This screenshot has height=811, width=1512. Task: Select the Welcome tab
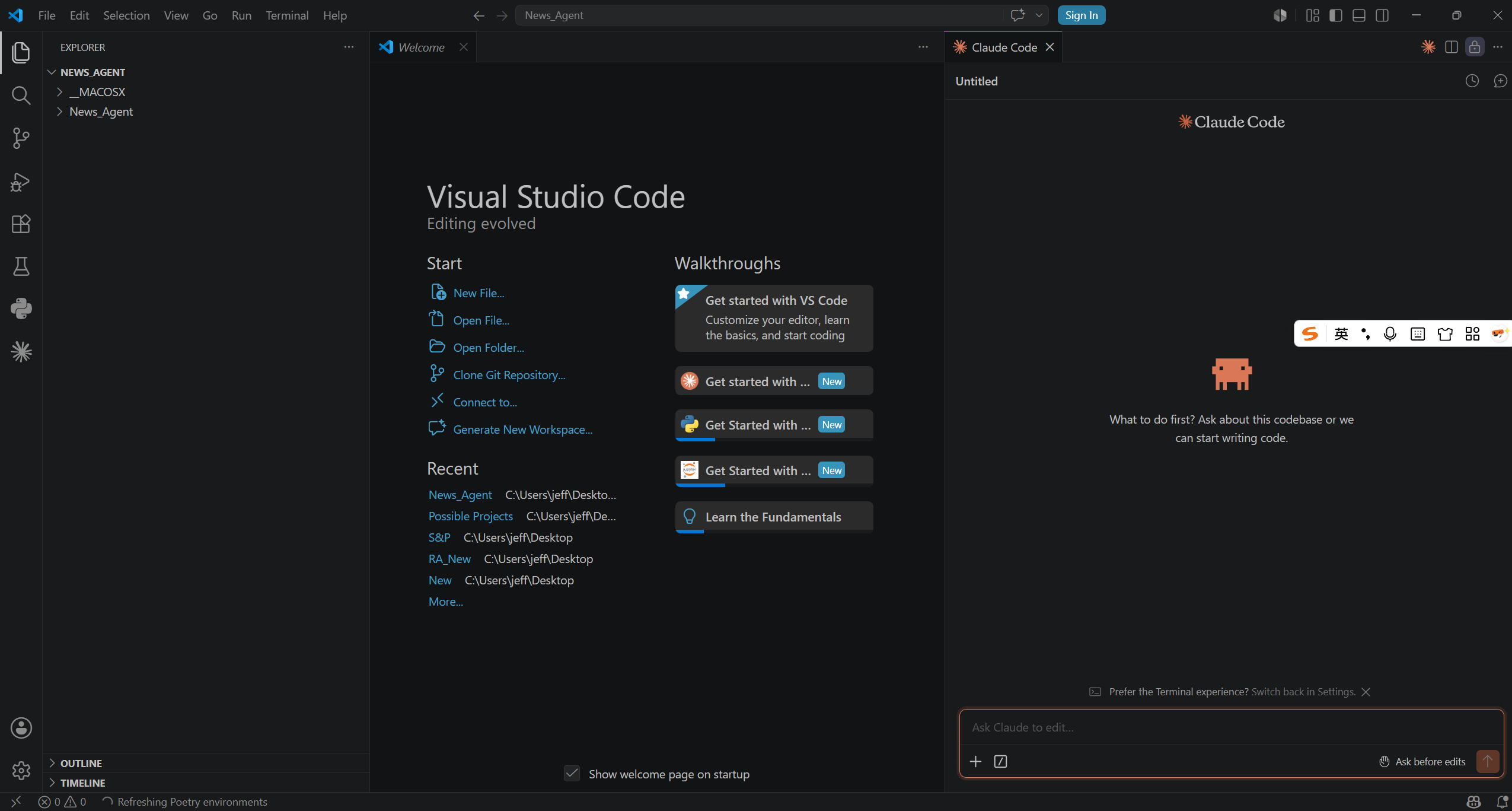[422, 47]
